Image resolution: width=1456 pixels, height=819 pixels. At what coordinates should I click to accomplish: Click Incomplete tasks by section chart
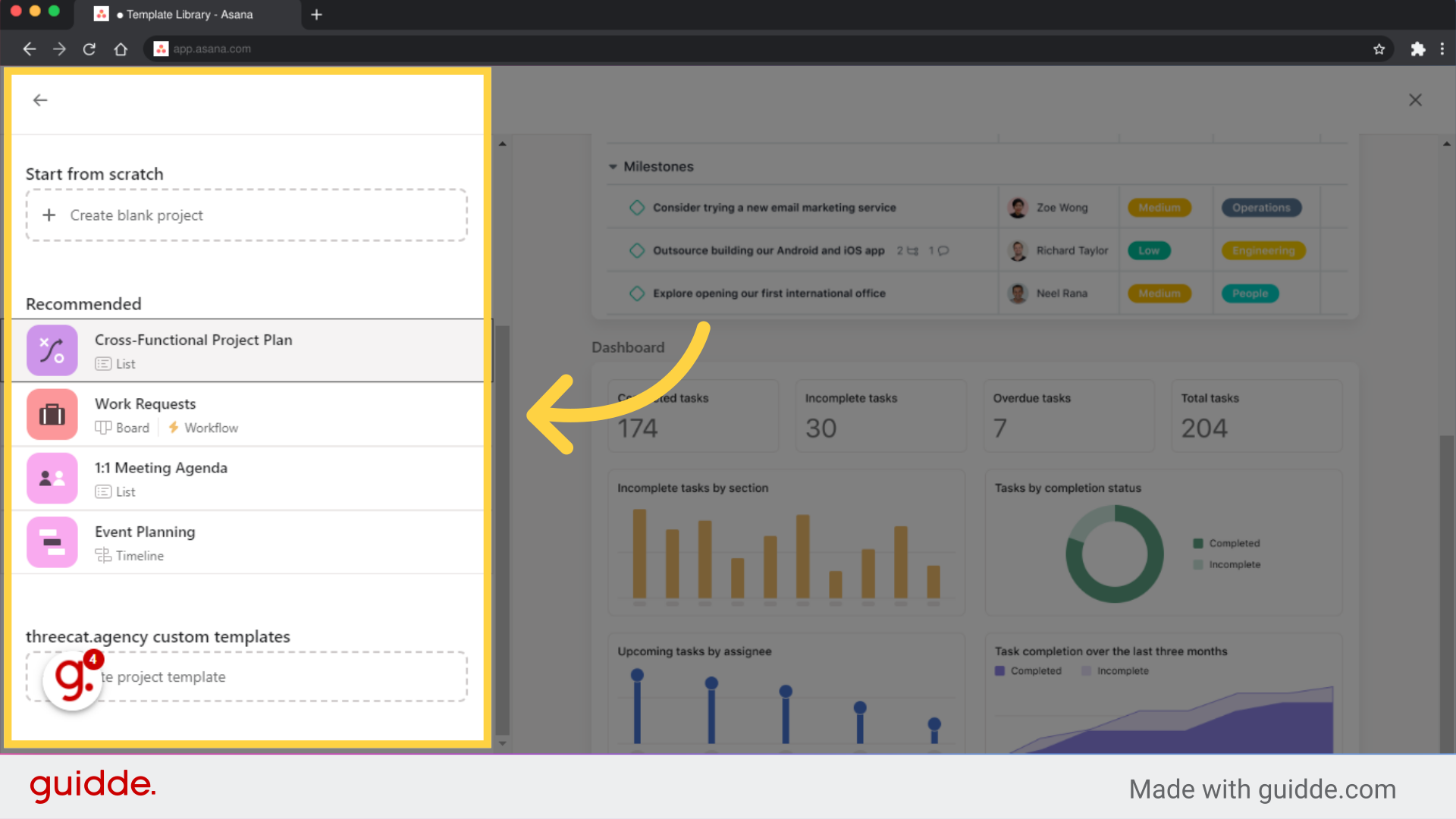coord(786,543)
